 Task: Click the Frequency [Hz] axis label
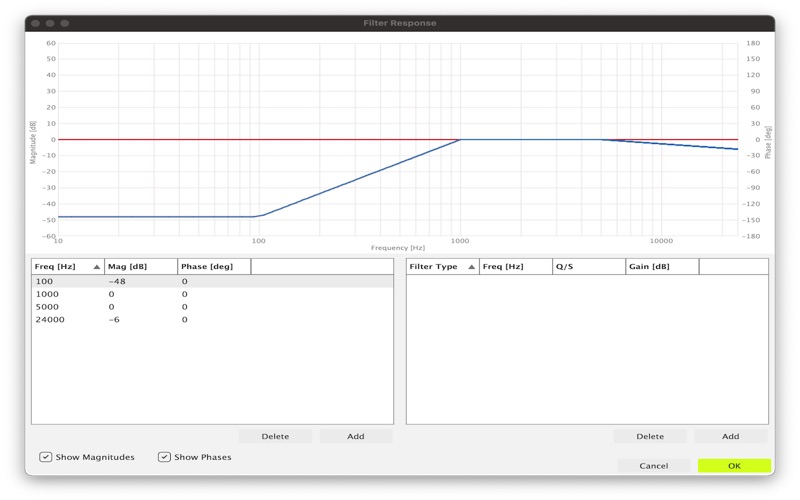click(398, 247)
